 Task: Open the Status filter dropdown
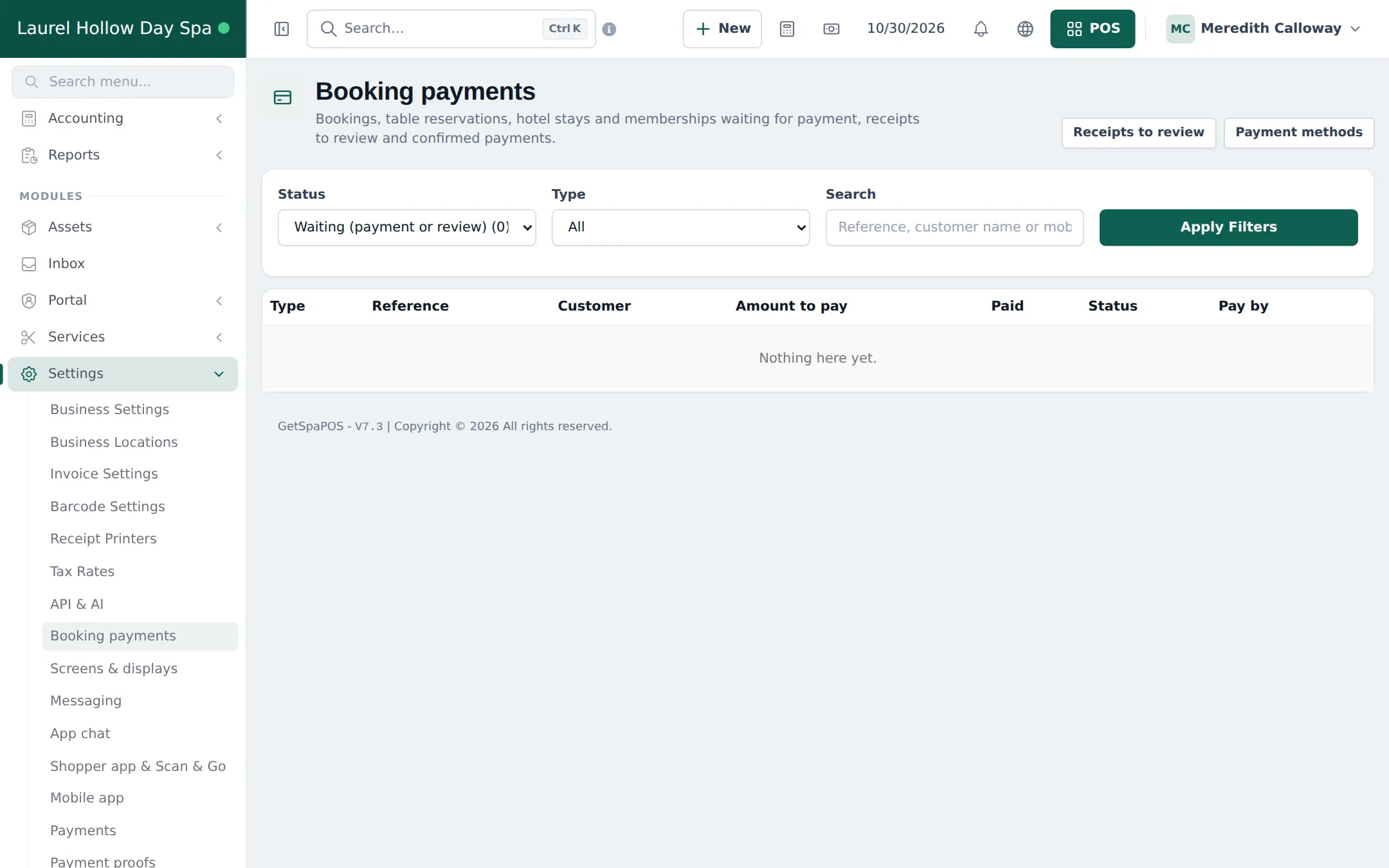pyautogui.click(x=407, y=227)
